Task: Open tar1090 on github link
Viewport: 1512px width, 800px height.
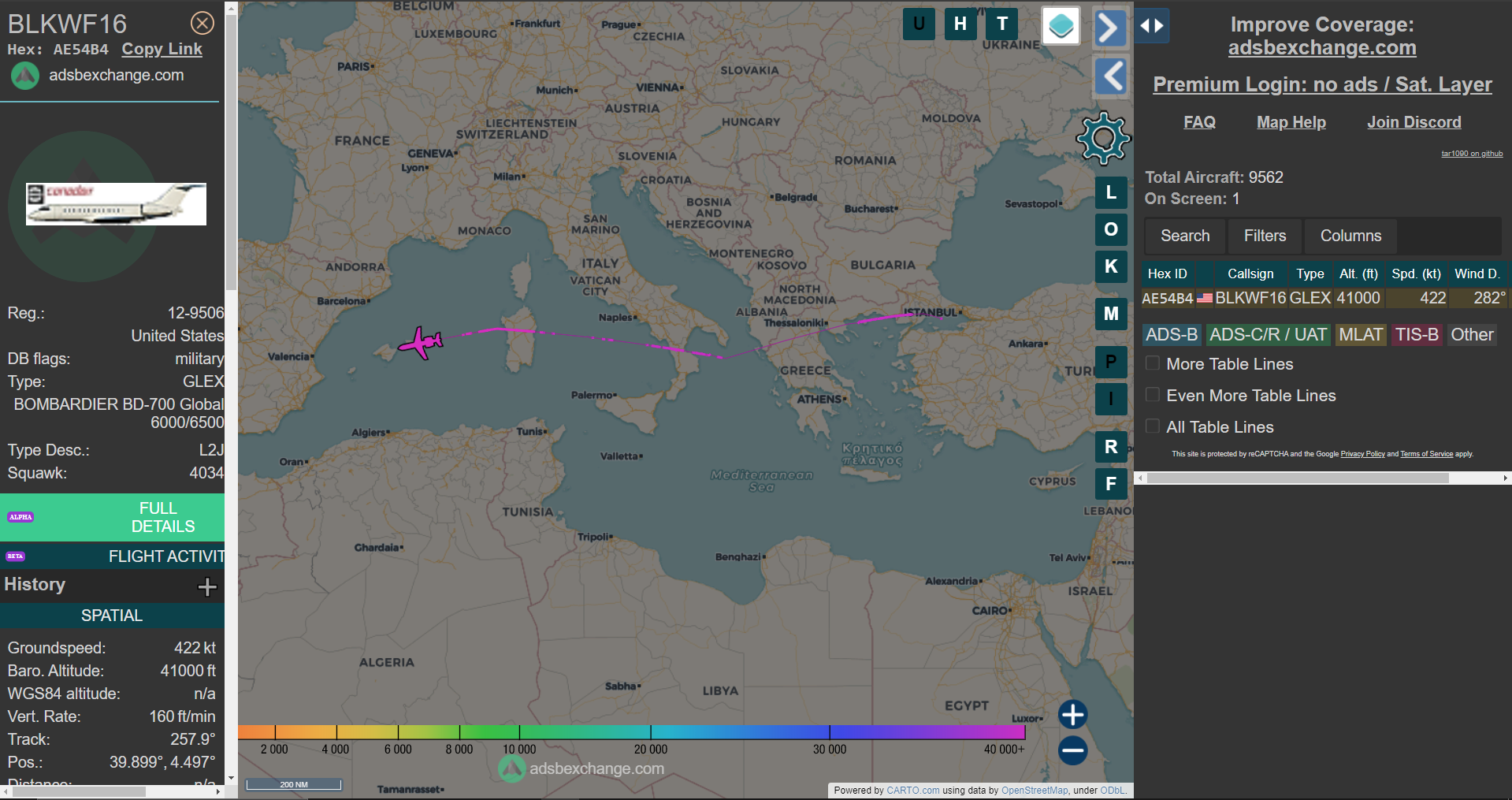Action: click(1472, 154)
